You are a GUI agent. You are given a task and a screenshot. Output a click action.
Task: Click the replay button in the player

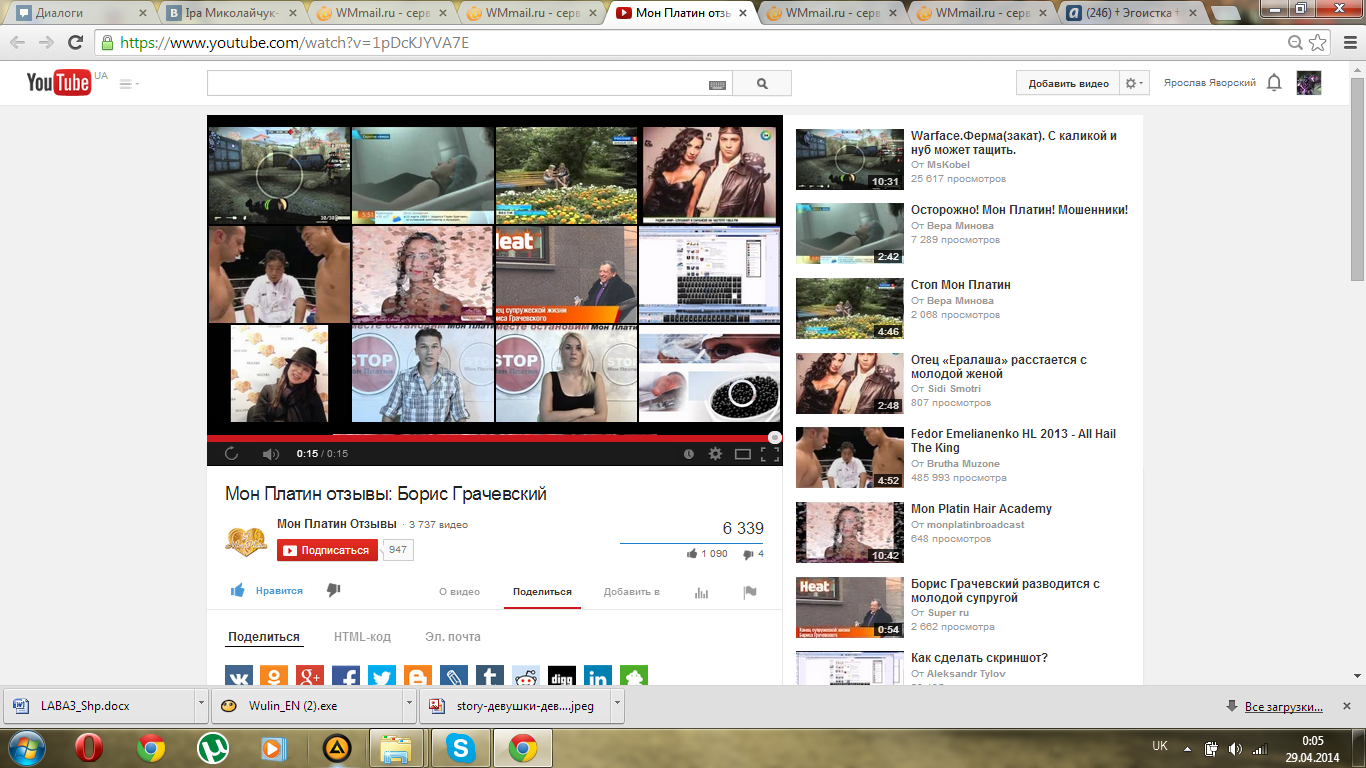pyautogui.click(x=231, y=453)
